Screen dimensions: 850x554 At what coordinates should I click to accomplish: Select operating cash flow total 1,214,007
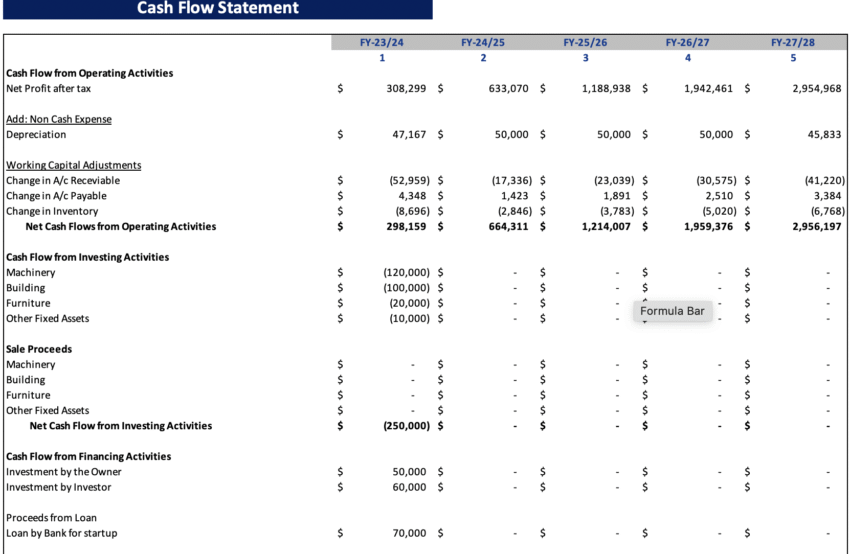[606, 227]
